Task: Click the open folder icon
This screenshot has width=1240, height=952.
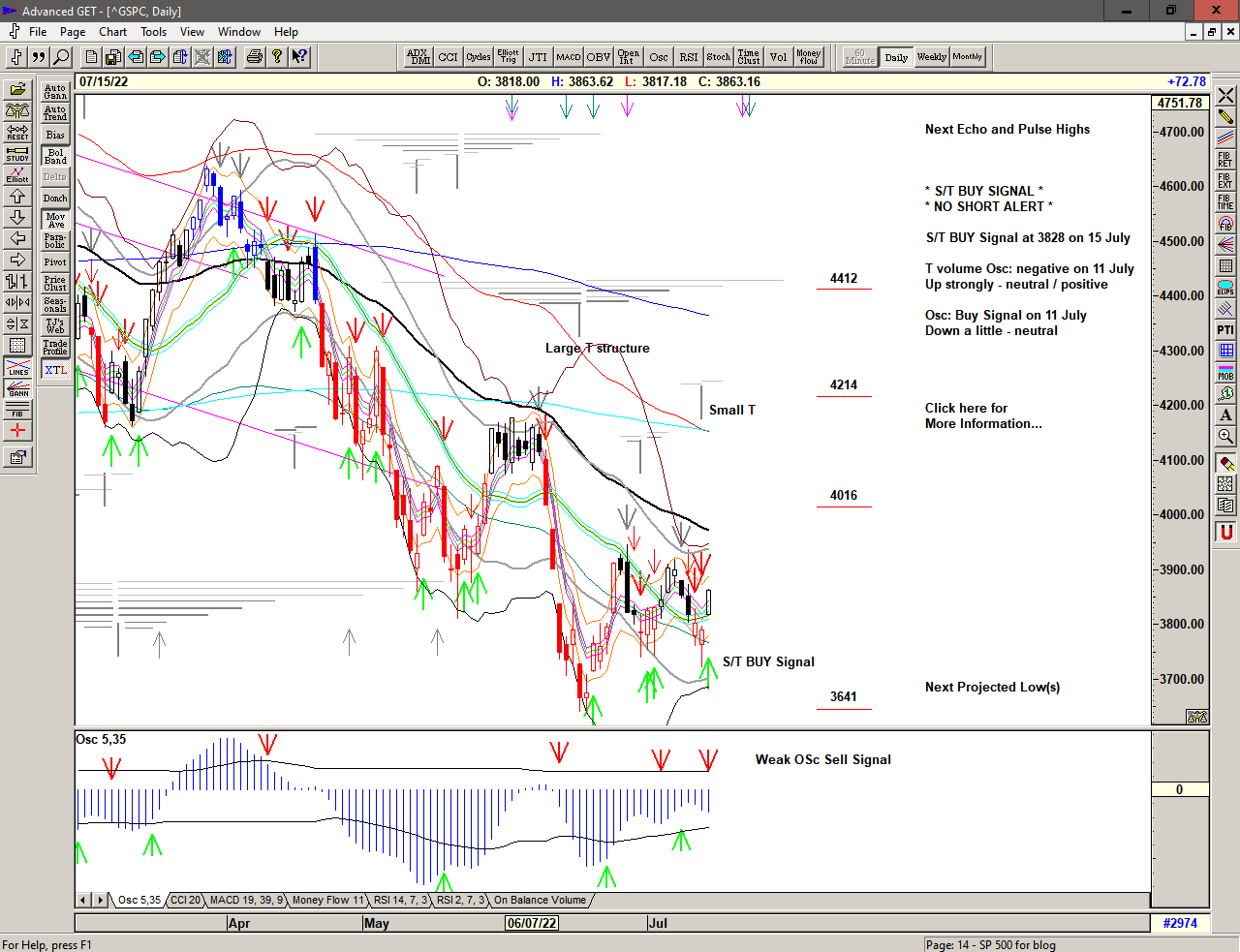Action: [17, 90]
